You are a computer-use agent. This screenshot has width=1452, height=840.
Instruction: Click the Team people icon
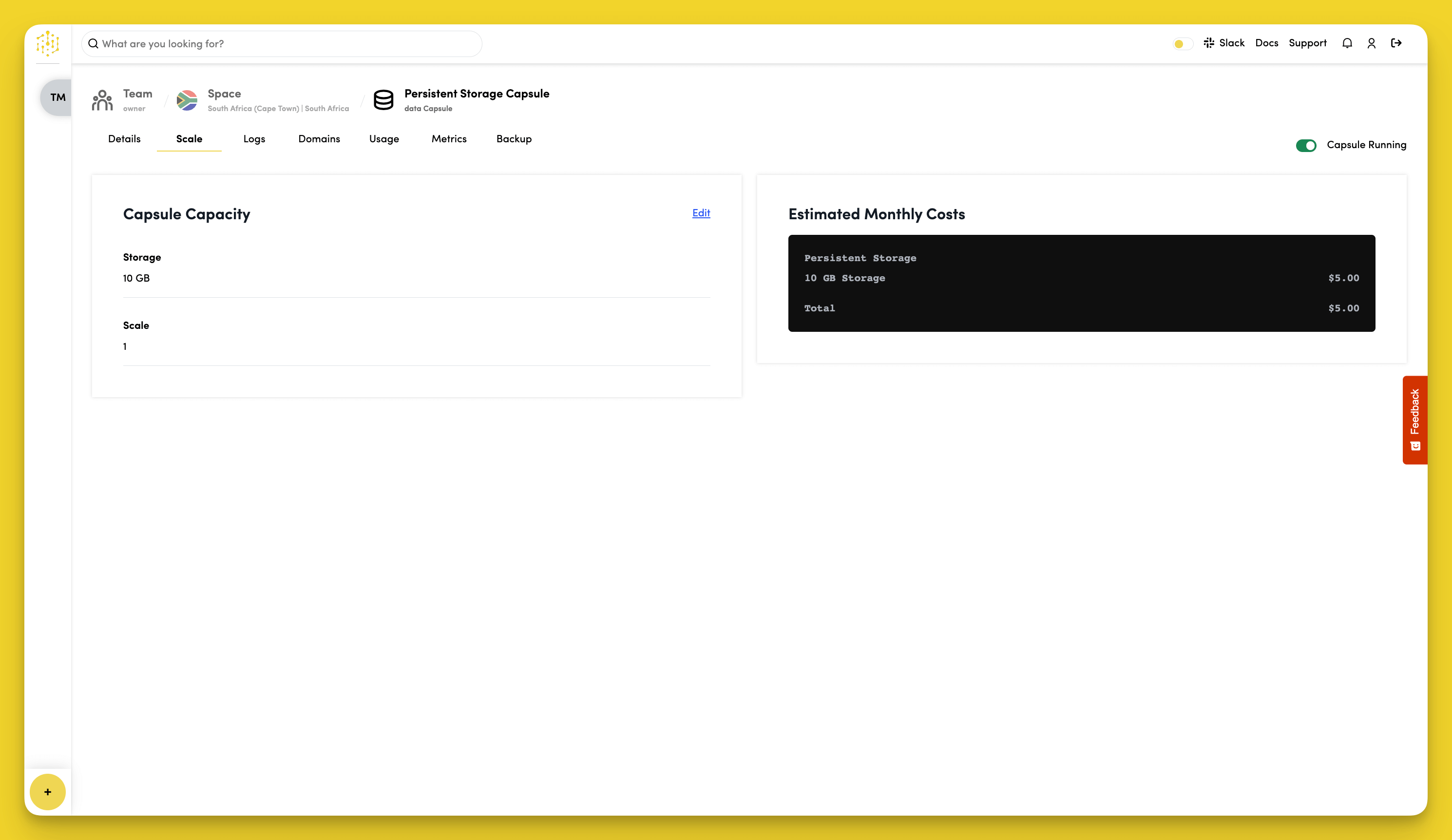(x=102, y=100)
